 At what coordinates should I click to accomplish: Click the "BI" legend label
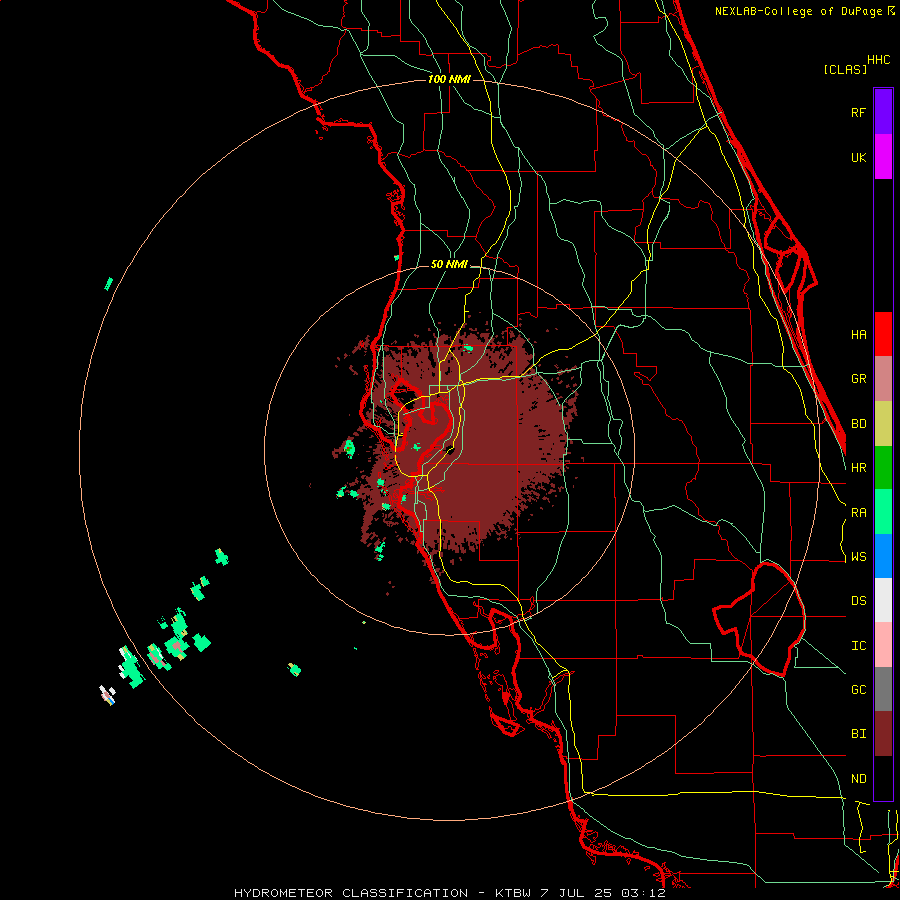coord(858,734)
